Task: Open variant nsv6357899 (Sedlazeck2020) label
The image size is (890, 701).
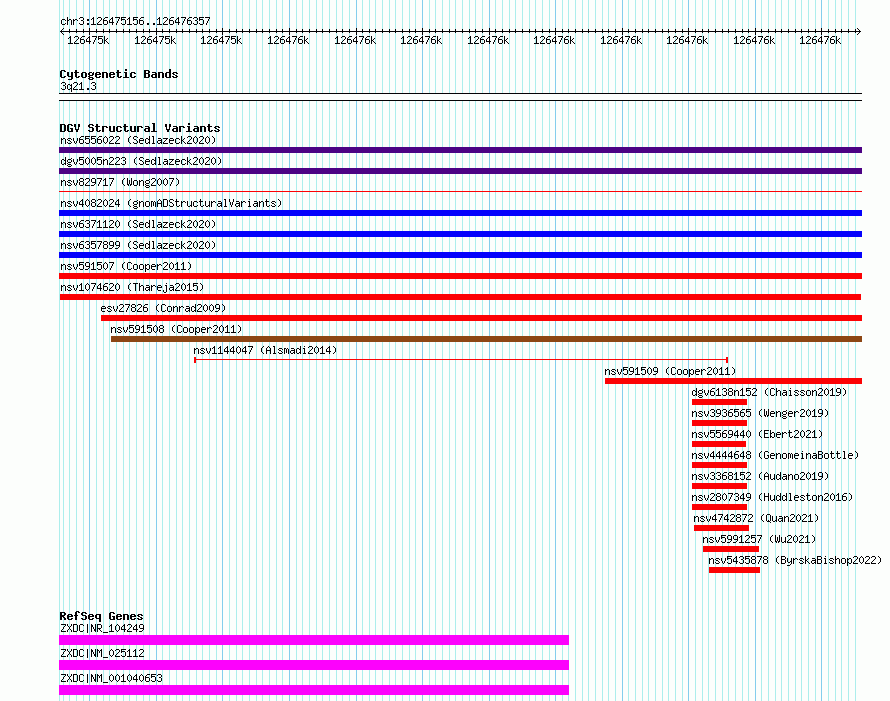Action: click(x=138, y=245)
